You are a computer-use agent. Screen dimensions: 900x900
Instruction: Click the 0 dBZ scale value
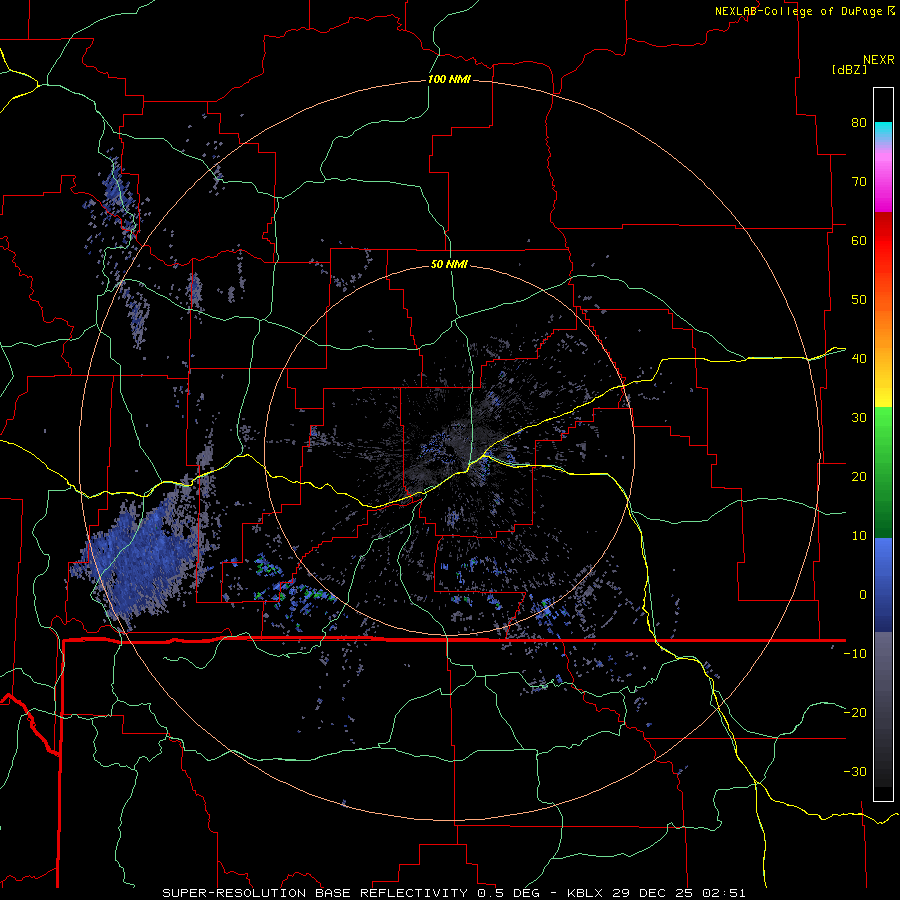(x=863, y=595)
